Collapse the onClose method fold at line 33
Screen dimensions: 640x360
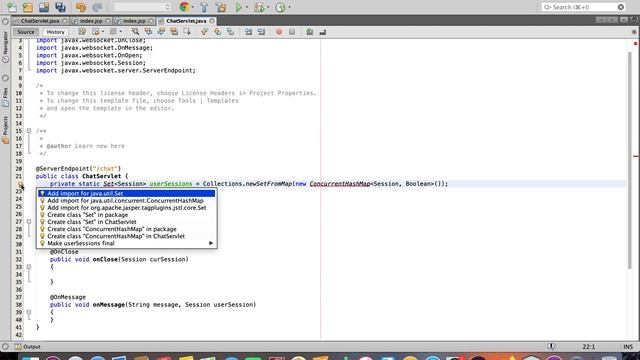click(29, 267)
